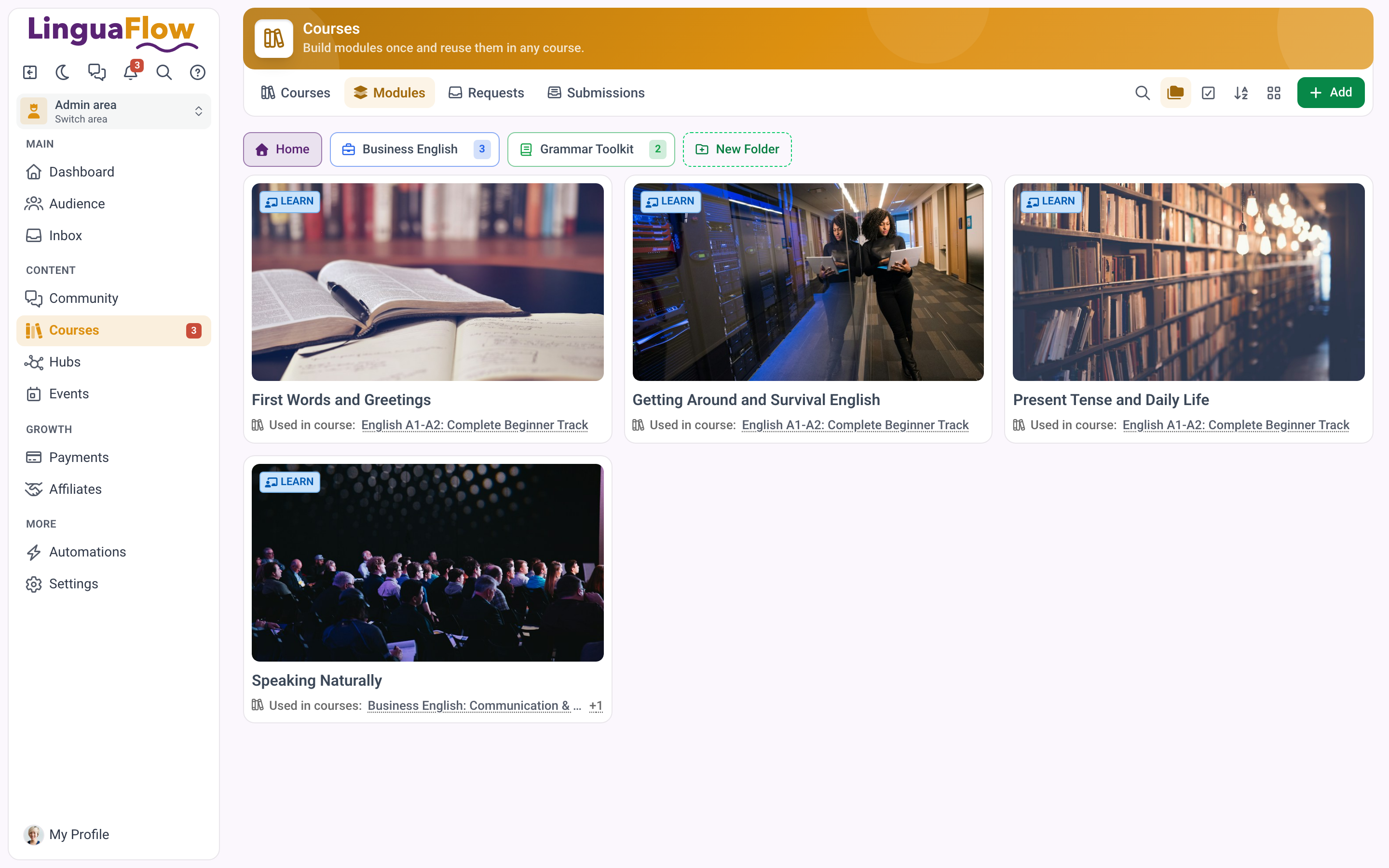Enable multi-select checkbox icon in toolbar
Screen dimensions: 1389x868
point(1208,93)
